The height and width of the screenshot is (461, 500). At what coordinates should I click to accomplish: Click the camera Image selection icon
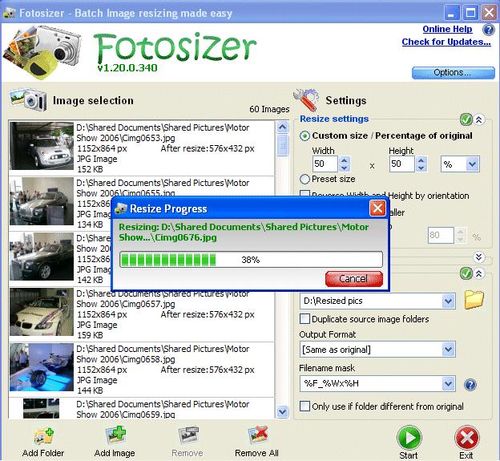tap(28, 99)
